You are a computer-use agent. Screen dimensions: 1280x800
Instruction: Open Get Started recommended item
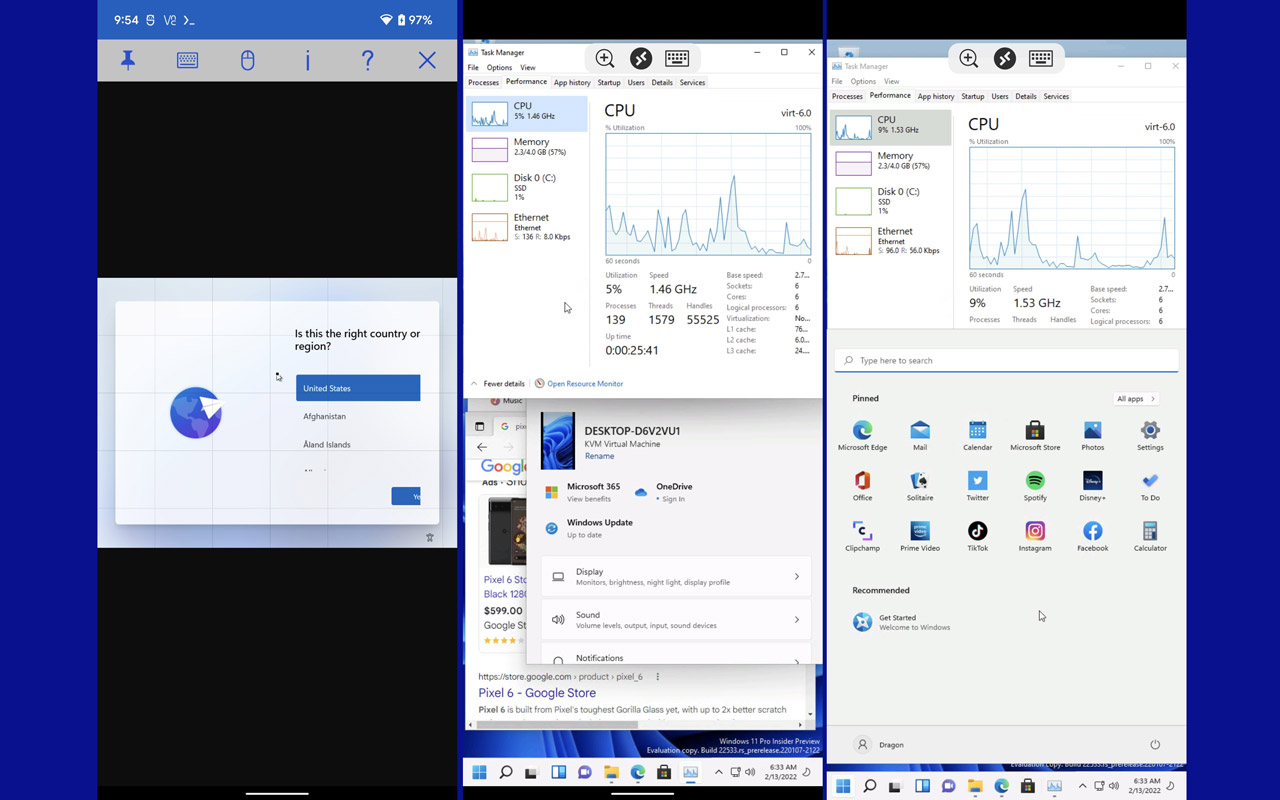tap(901, 622)
